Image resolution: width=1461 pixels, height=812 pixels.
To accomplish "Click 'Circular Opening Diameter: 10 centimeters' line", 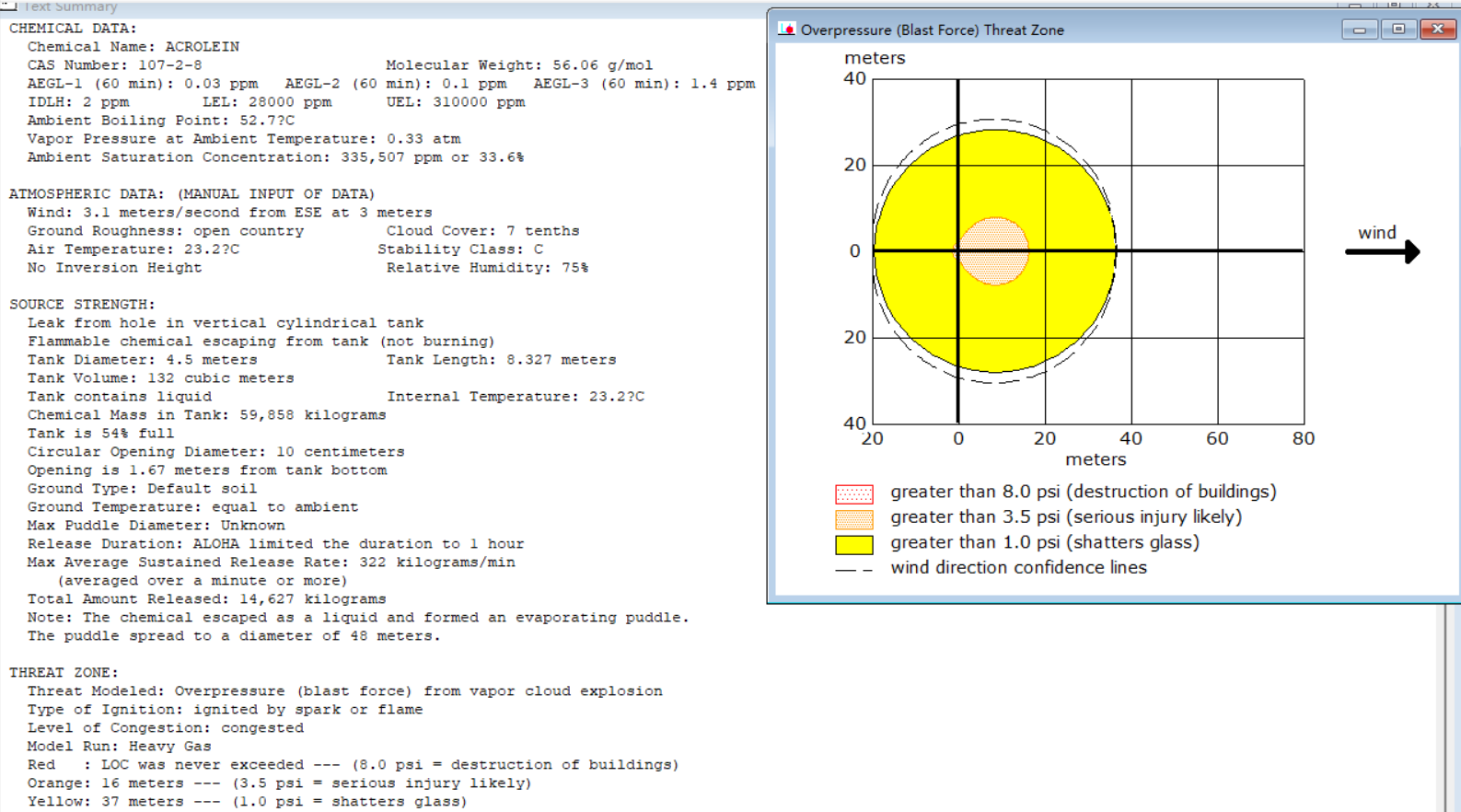I will click(x=215, y=451).
